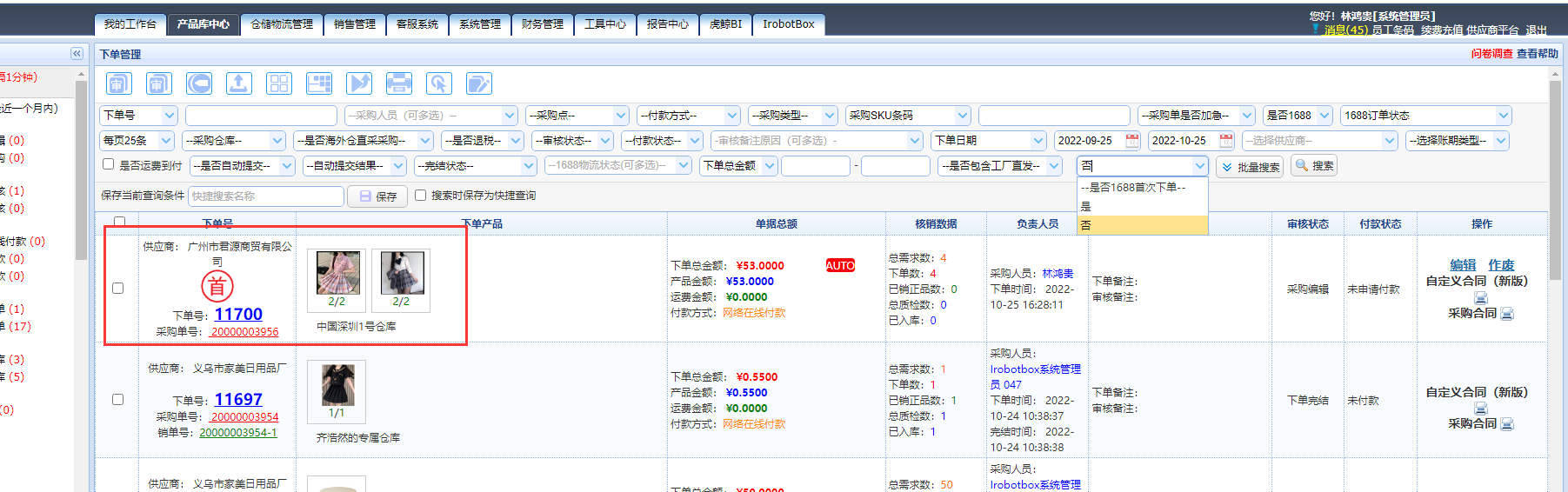1568x492 pixels.
Task: Click the red 首 circle badge
Action: point(217,286)
